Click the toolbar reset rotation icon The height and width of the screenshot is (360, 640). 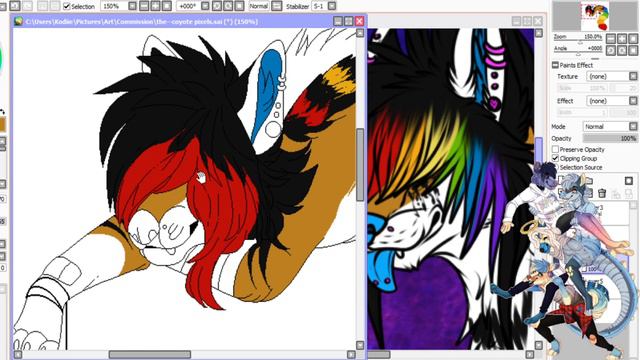pos(239,6)
